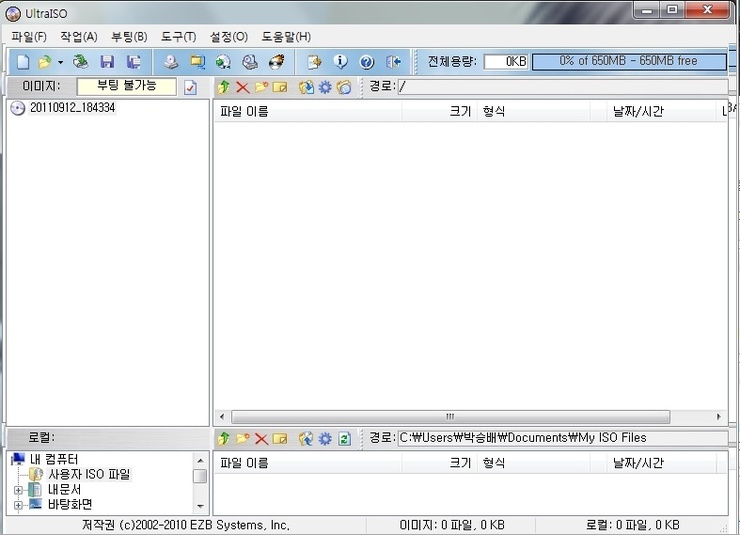Viewport: 740px width, 535px height.
Task: Expand the Open button's dropdown arrow
Action: [x=60, y=62]
